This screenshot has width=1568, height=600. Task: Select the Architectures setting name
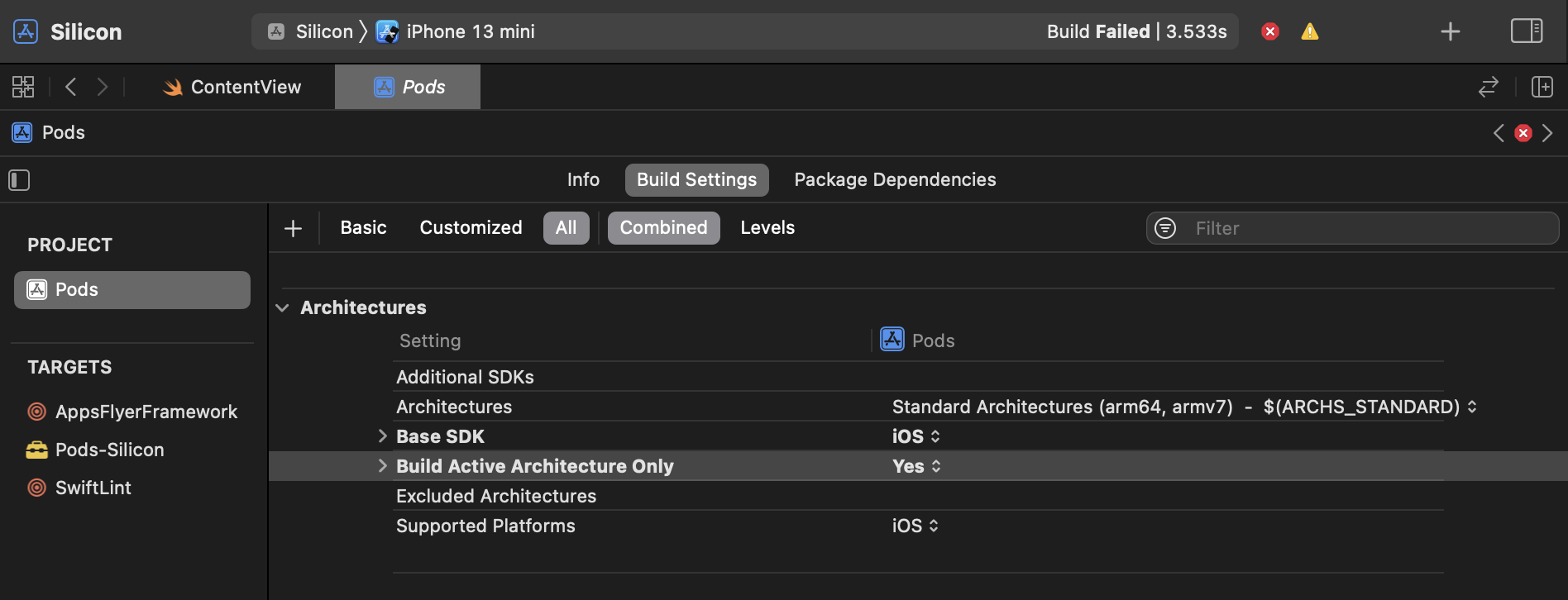(x=454, y=407)
